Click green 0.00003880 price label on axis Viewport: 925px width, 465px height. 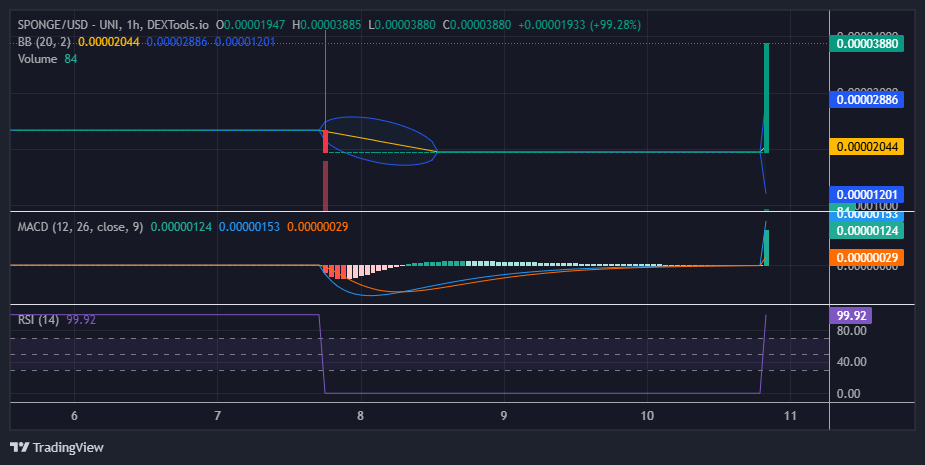[x=867, y=44]
